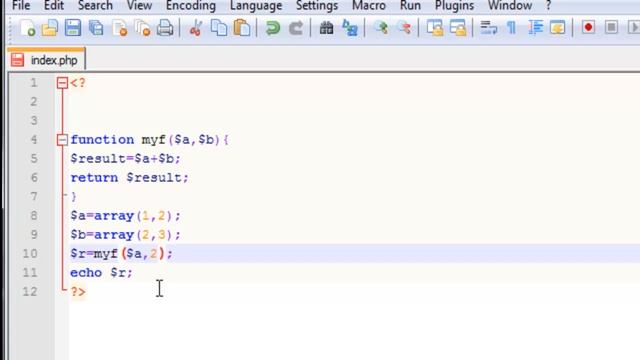The height and width of the screenshot is (360, 640).
Task: Save all files with Save All icon
Action: pyautogui.click(x=96, y=28)
